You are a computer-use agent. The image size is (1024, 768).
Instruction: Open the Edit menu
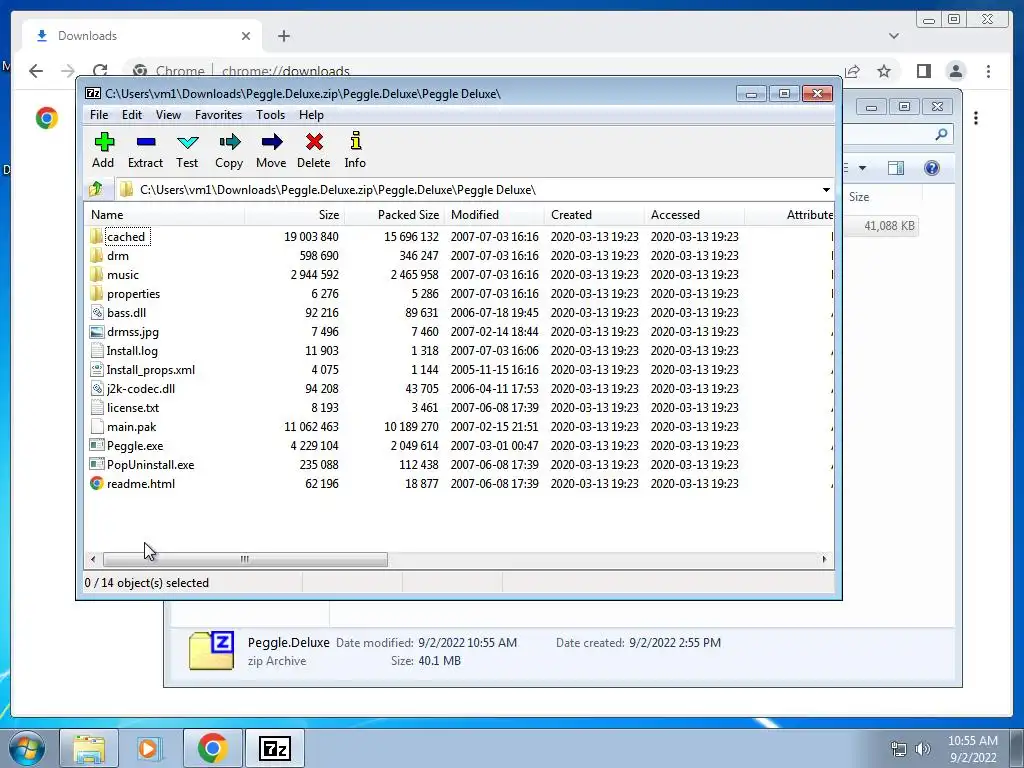point(132,115)
